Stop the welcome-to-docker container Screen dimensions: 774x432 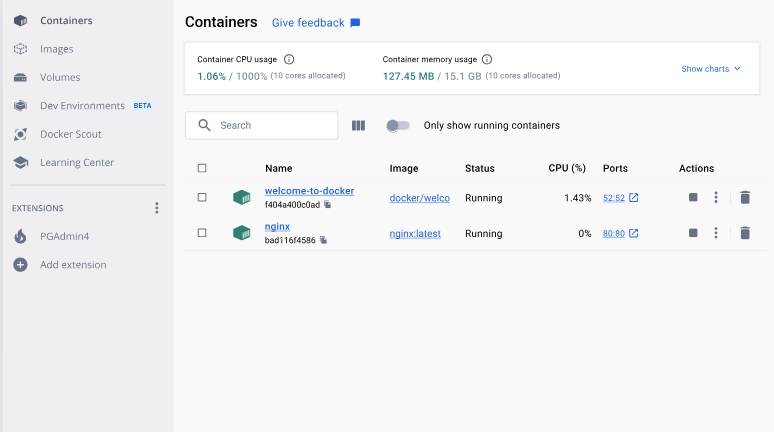(693, 197)
